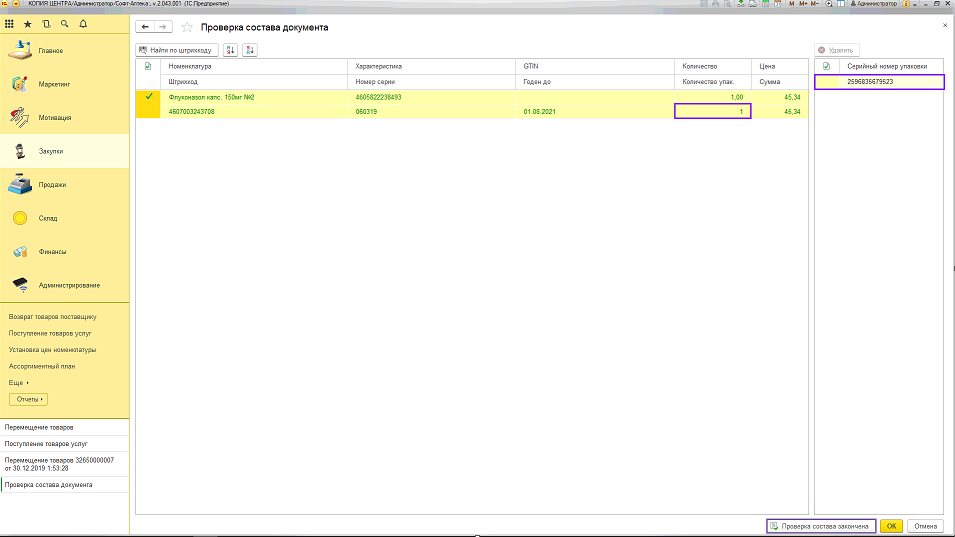The height and width of the screenshot is (537, 955).
Task: Click the sort ascending icon button
Action: (231, 50)
